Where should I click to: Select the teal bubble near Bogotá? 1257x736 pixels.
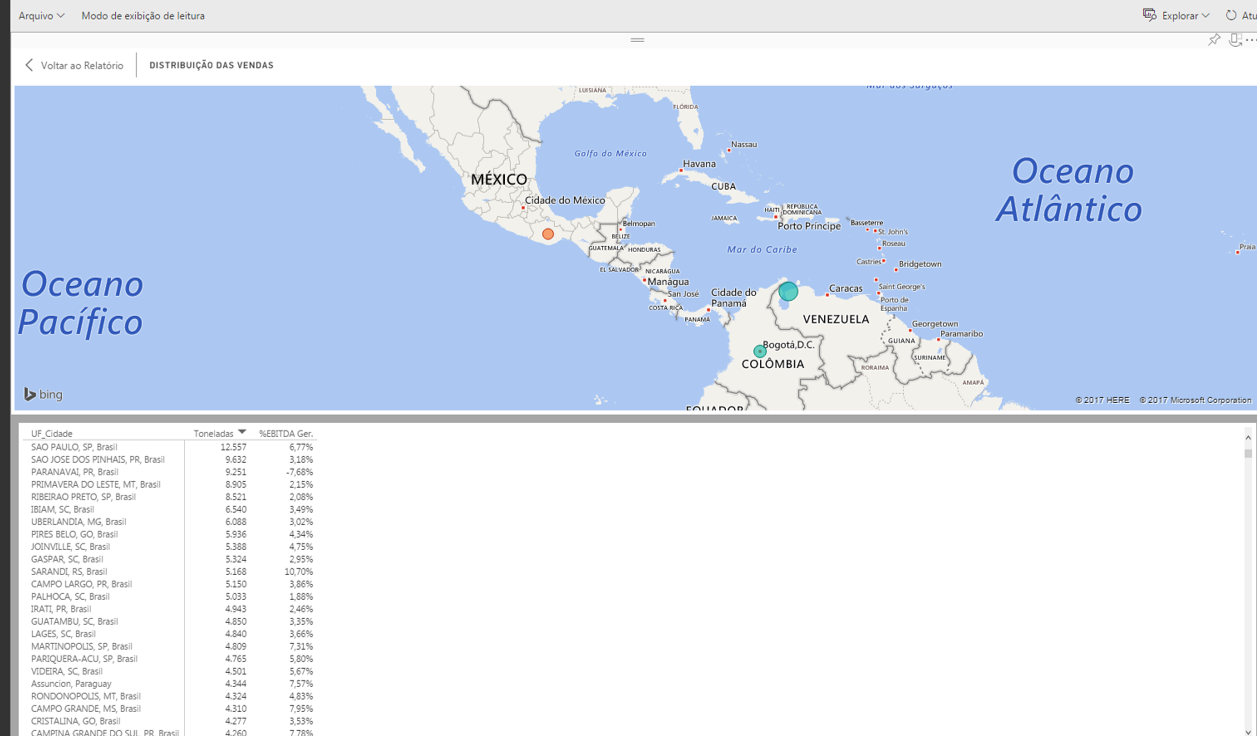(x=760, y=352)
